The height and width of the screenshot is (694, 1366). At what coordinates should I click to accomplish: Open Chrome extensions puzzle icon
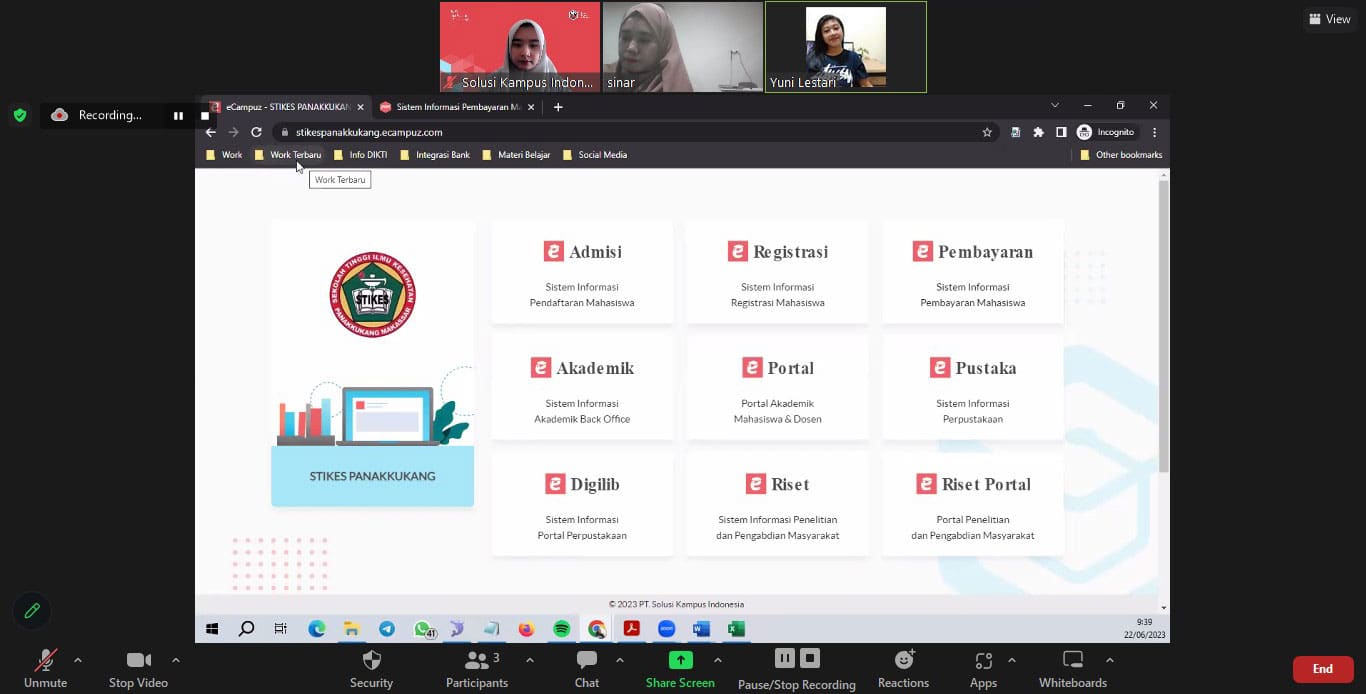(1038, 132)
